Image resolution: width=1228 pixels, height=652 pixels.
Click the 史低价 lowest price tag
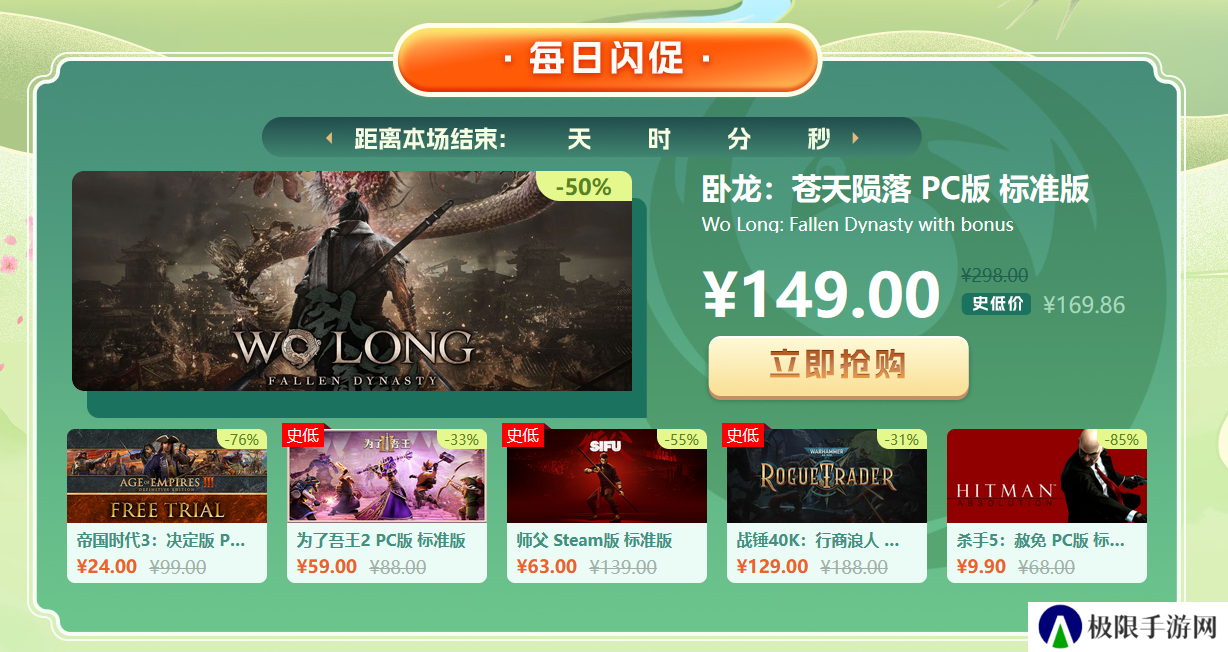997,304
